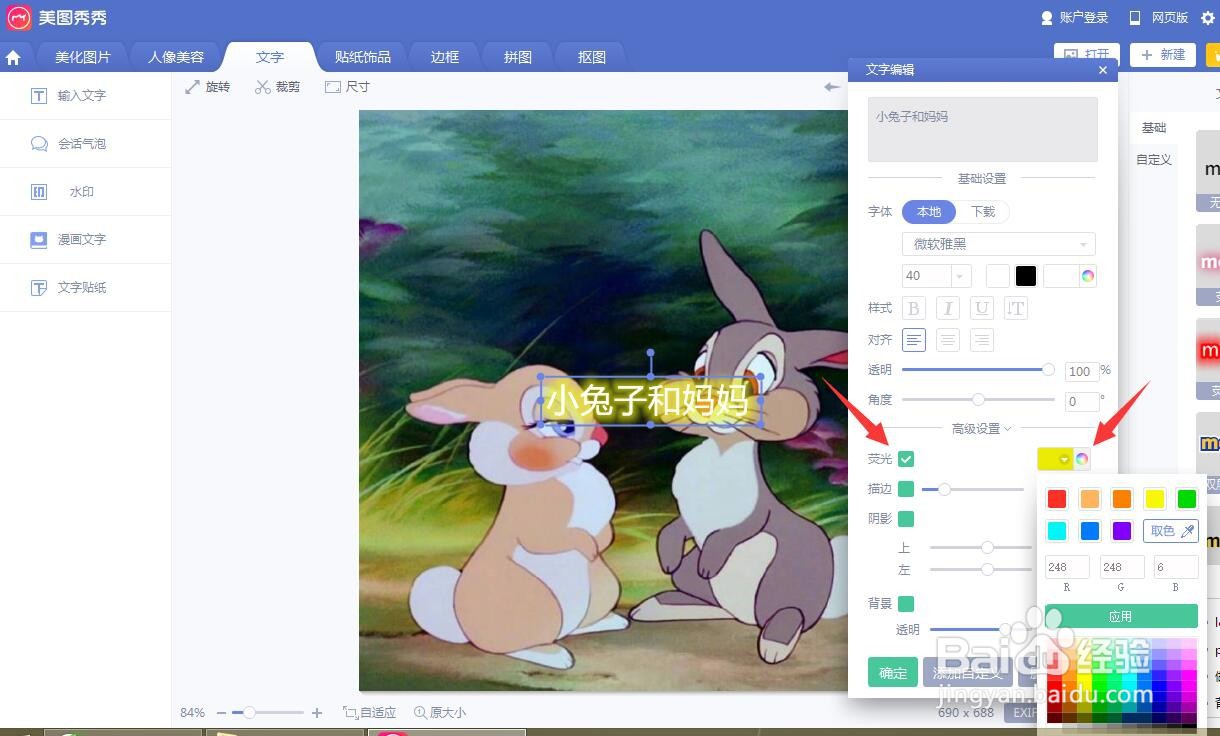Click the 自适应 fit-to-screen icon

[x=369, y=713]
